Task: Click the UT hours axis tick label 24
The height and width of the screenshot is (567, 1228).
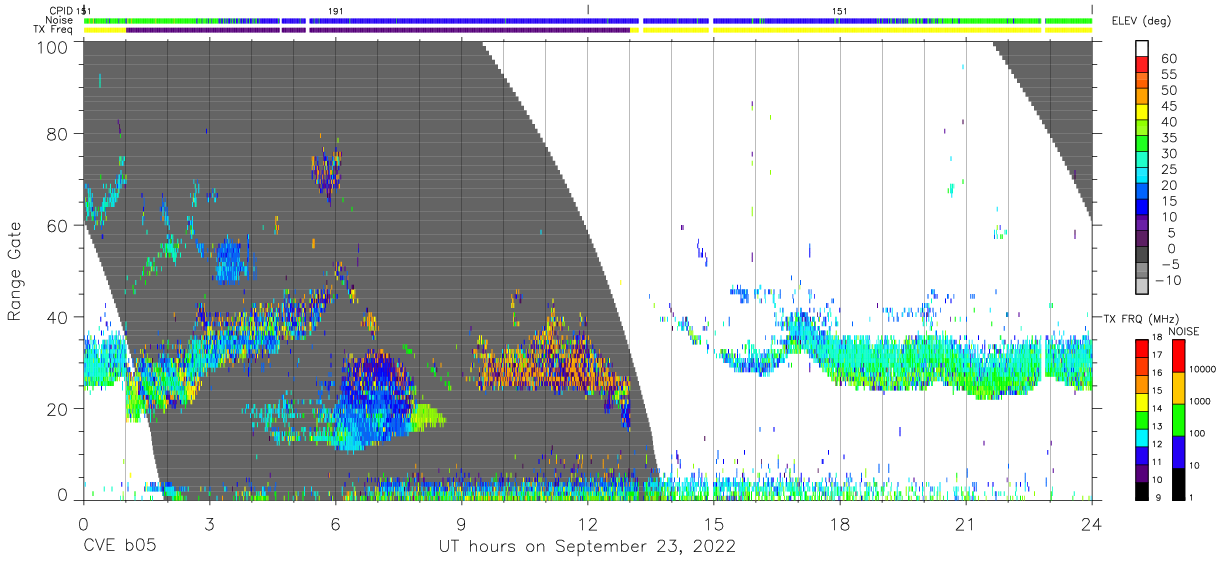Action: [1092, 523]
